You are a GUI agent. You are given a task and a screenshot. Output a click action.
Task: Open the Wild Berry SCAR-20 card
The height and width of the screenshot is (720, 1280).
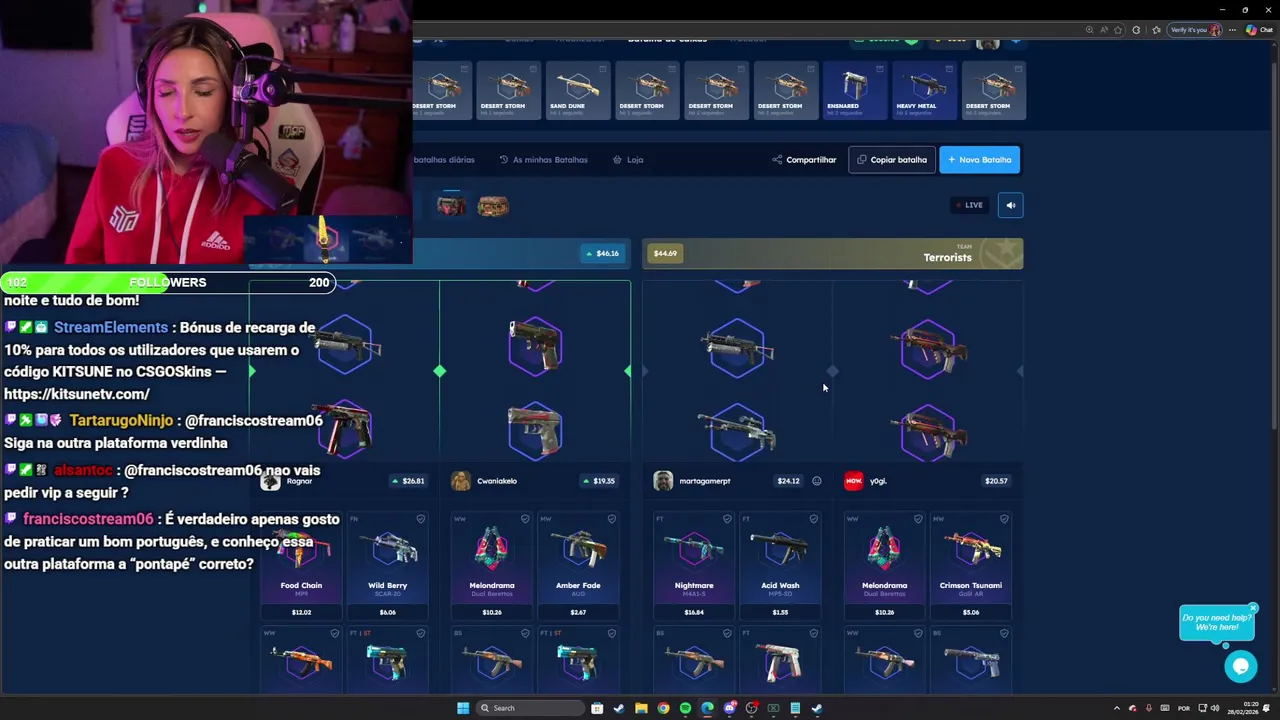click(387, 567)
